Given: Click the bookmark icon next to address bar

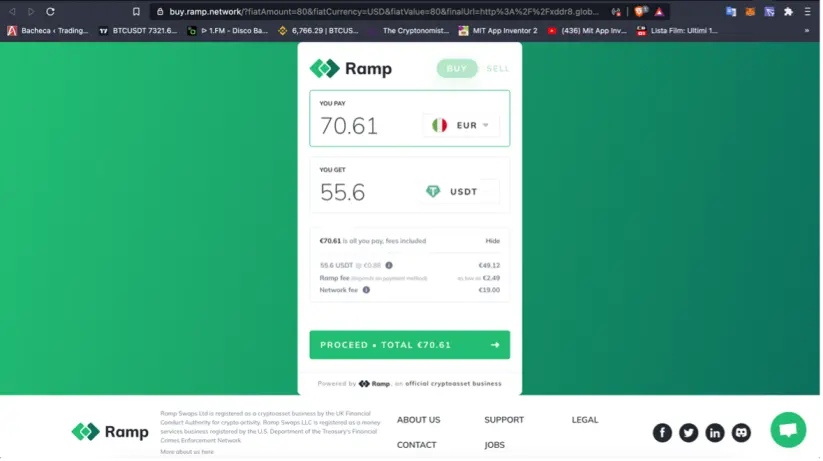Looking at the screenshot, I should 136,11.
